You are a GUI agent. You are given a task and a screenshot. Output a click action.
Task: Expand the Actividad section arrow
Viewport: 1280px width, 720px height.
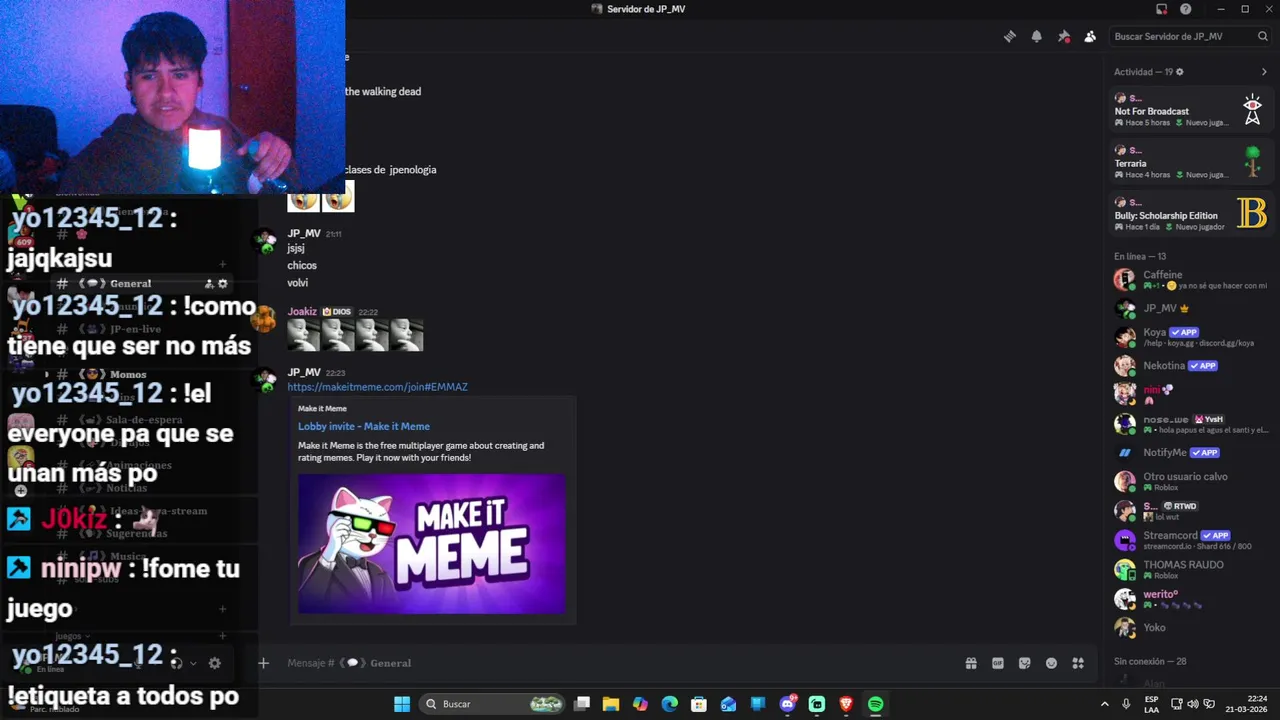point(1264,72)
